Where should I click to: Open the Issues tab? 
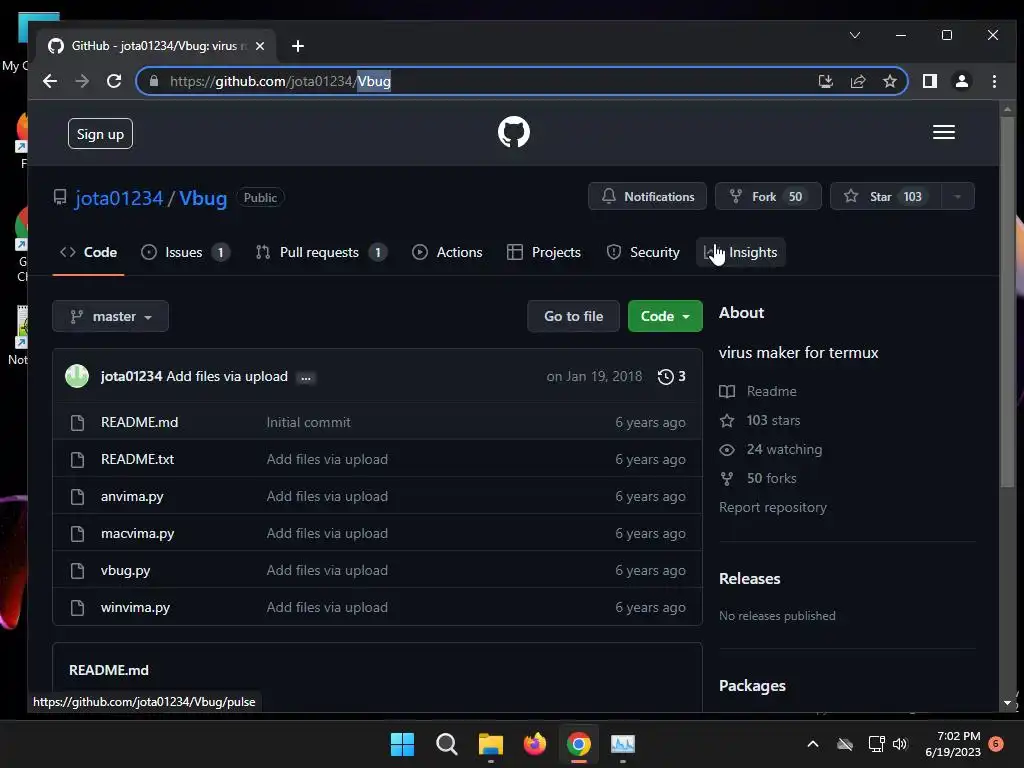[x=185, y=252]
